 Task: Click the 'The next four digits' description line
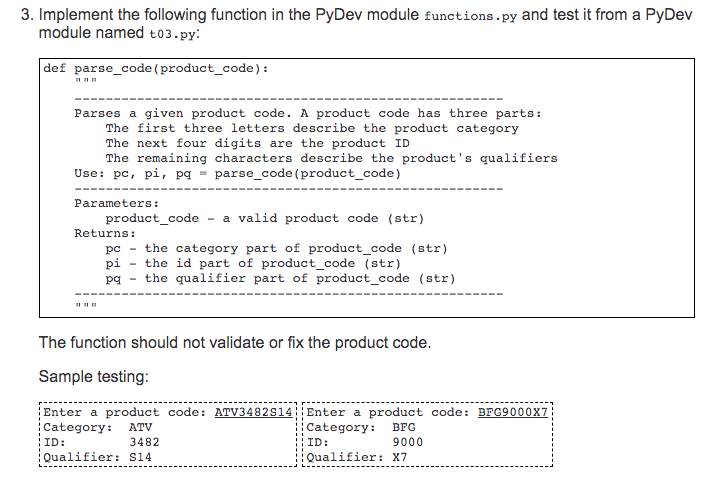pyautogui.click(x=258, y=144)
